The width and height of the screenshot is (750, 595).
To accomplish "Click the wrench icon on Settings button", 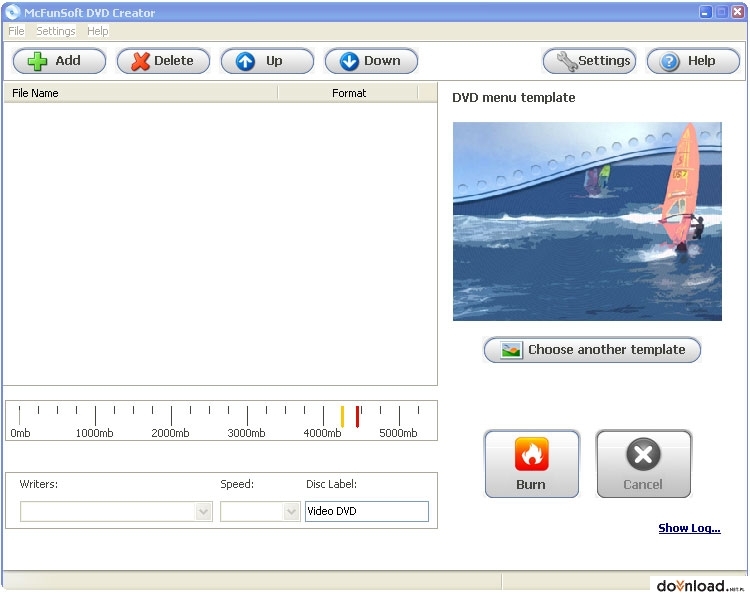I will pyautogui.click(x=567, y=61).
